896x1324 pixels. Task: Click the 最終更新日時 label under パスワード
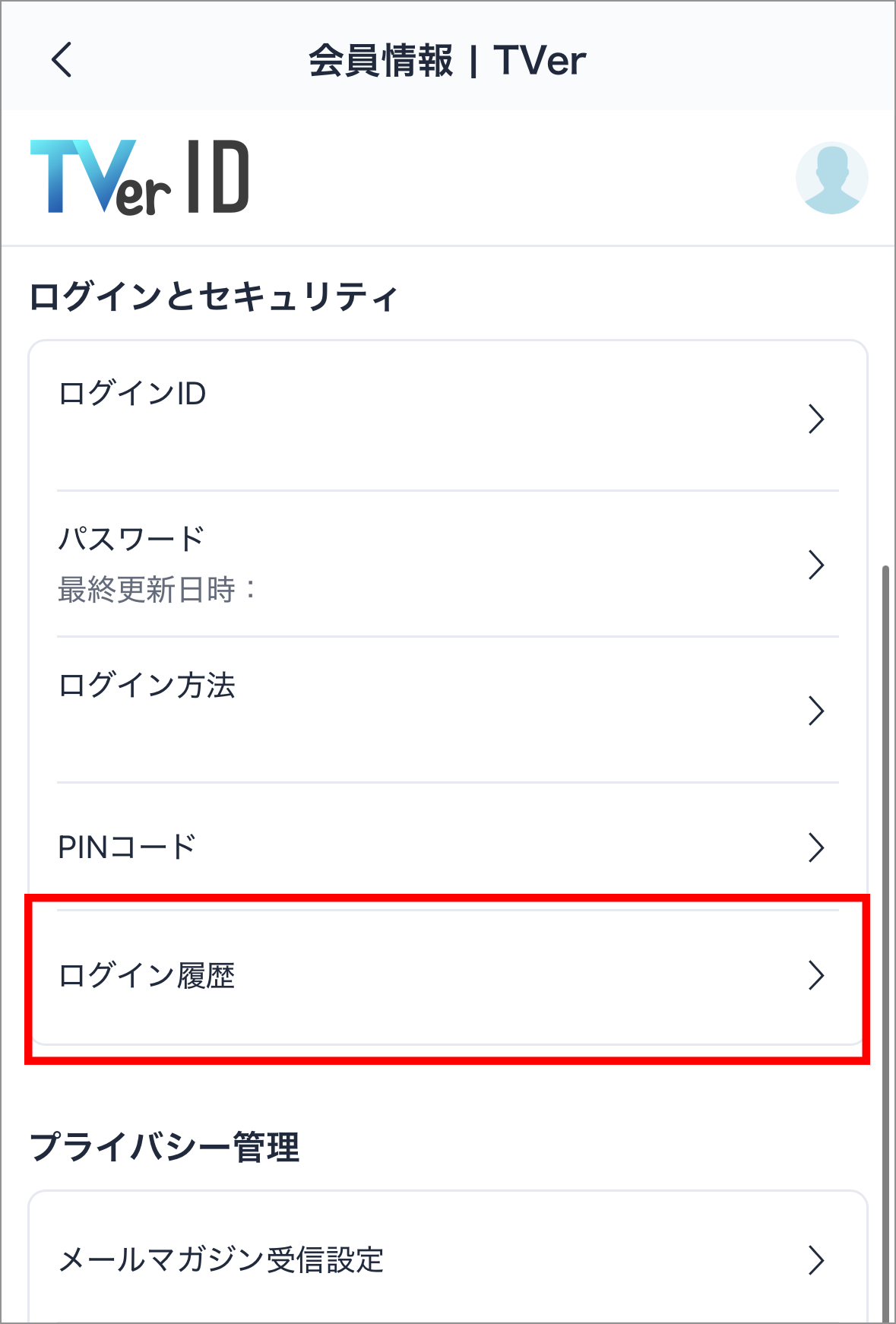[x=157, y=590]
